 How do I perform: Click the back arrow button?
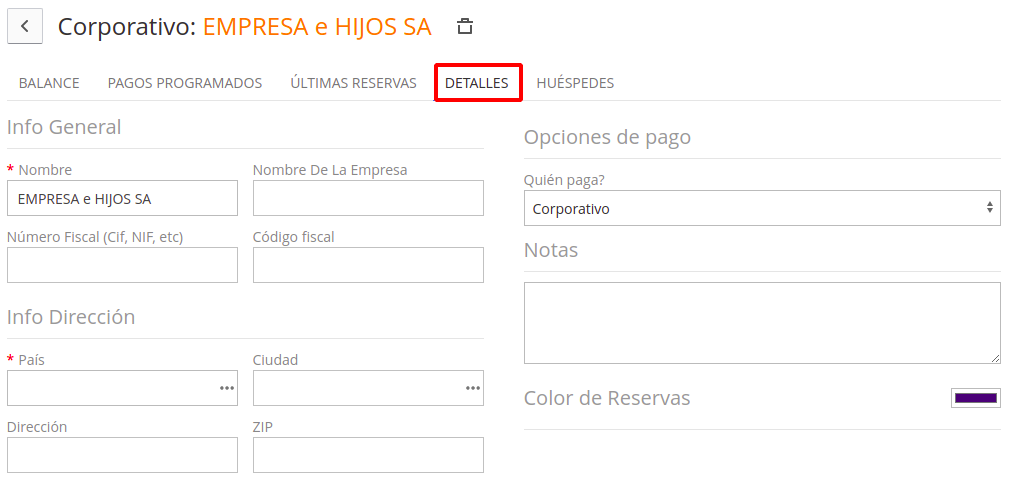pos(25,26)
